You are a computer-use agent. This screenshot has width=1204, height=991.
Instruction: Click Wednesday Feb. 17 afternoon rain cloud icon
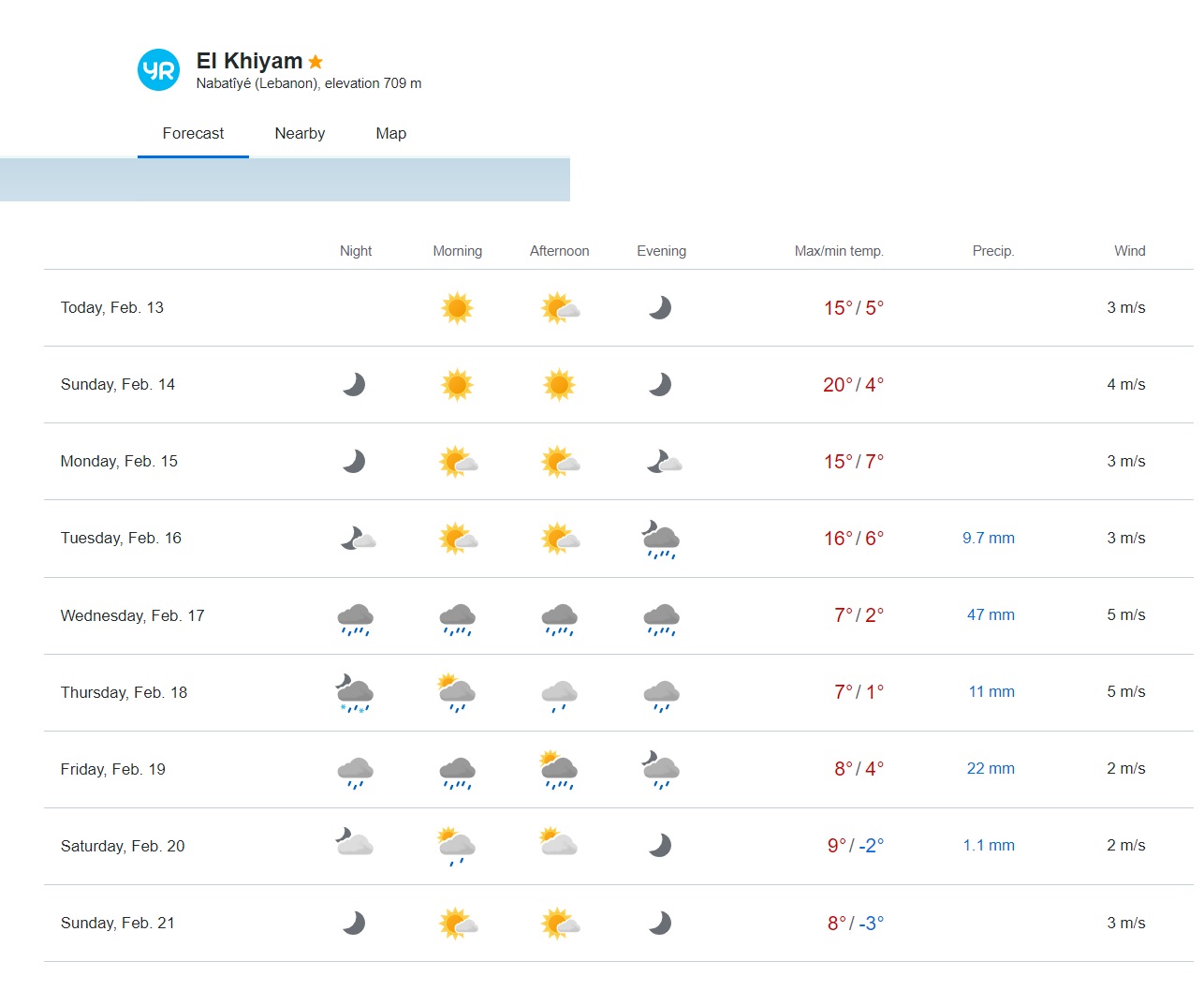(559, 617)
